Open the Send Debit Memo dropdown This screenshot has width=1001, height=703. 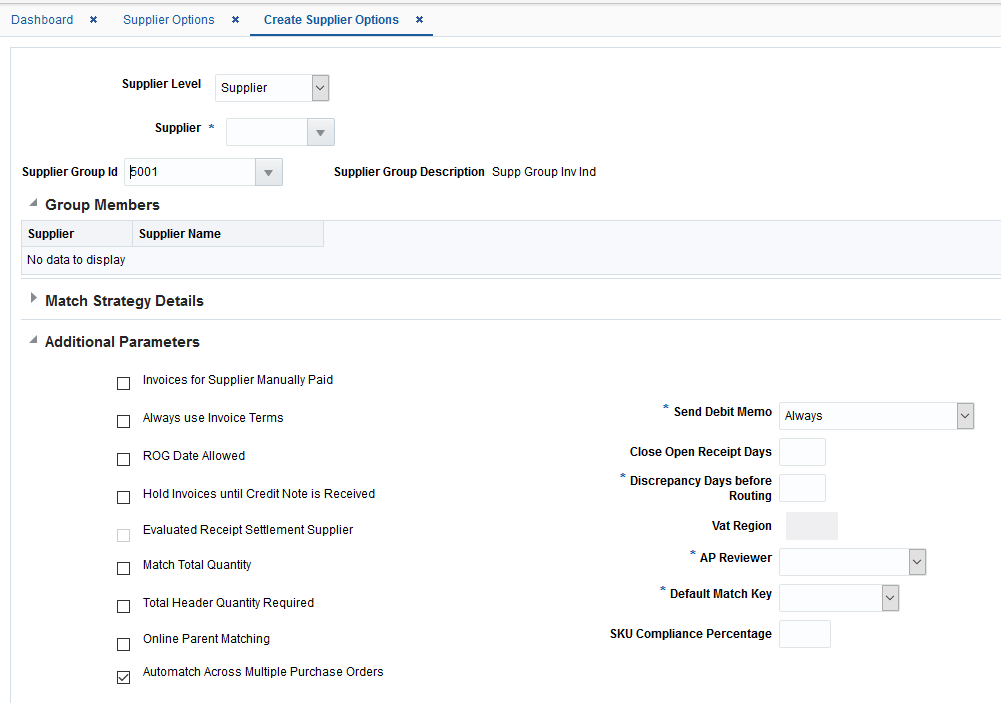[x=965, y=415]
